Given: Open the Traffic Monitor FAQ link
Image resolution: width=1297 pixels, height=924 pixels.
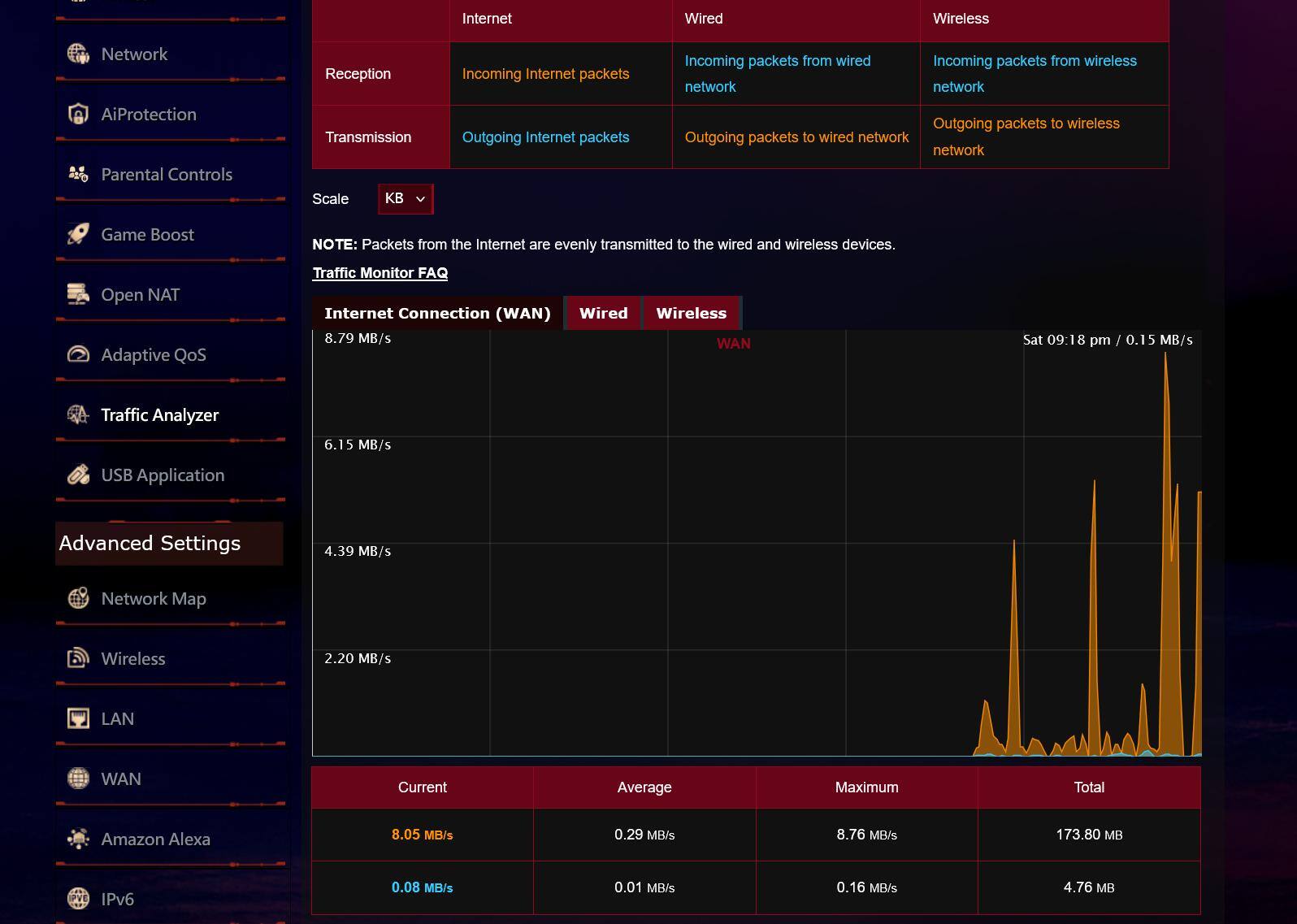Looking at the screenshot, I should pos(380,273).
